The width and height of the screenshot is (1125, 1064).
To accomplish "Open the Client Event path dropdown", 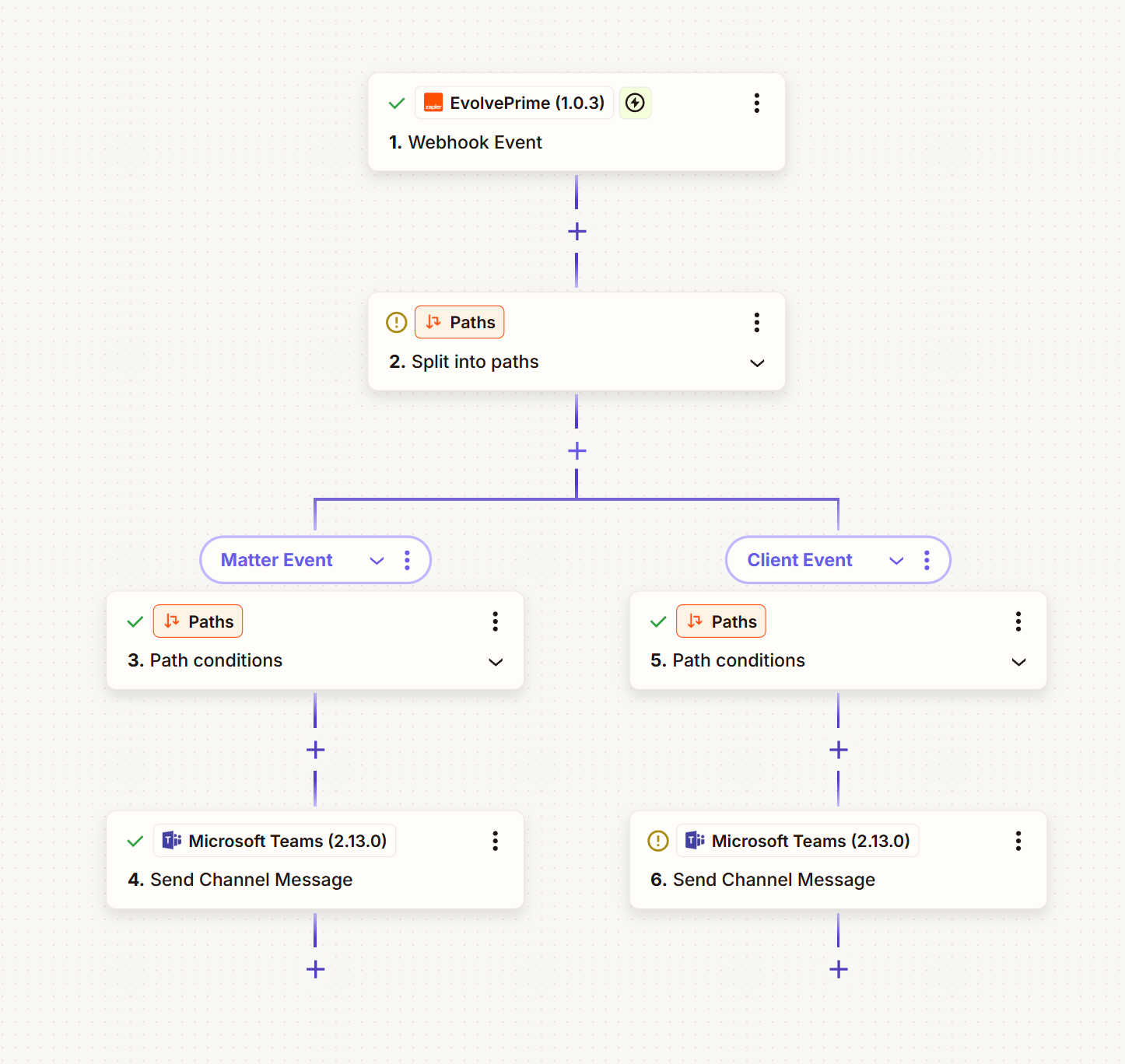I will click(x=896, y=560).
